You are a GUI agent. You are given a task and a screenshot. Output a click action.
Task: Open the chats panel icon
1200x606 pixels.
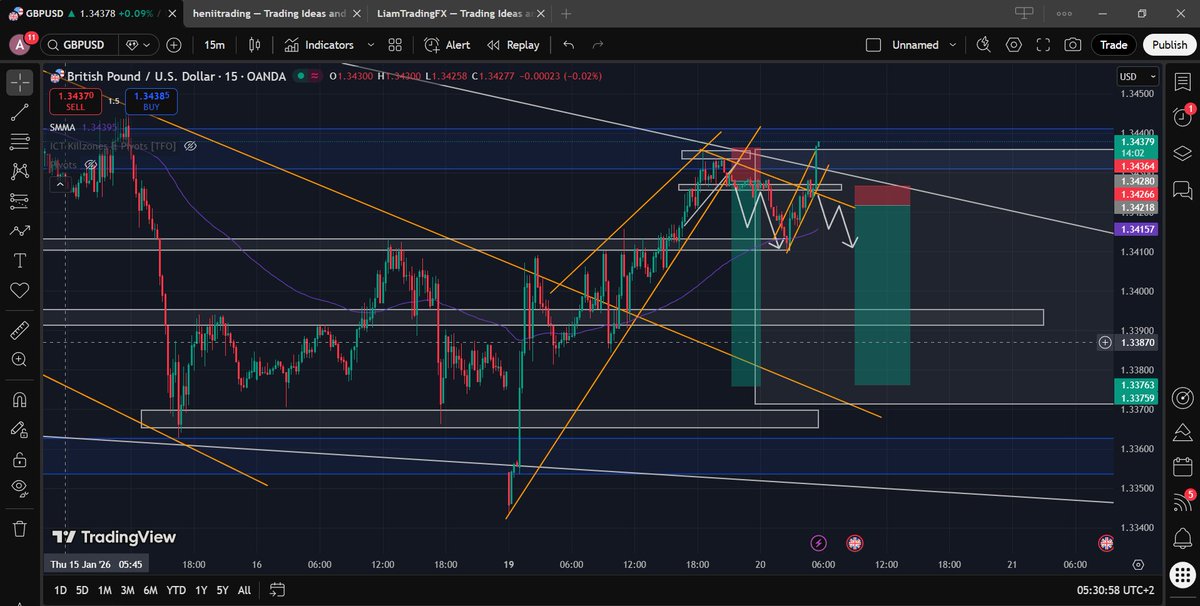(x=1181, y=189)
